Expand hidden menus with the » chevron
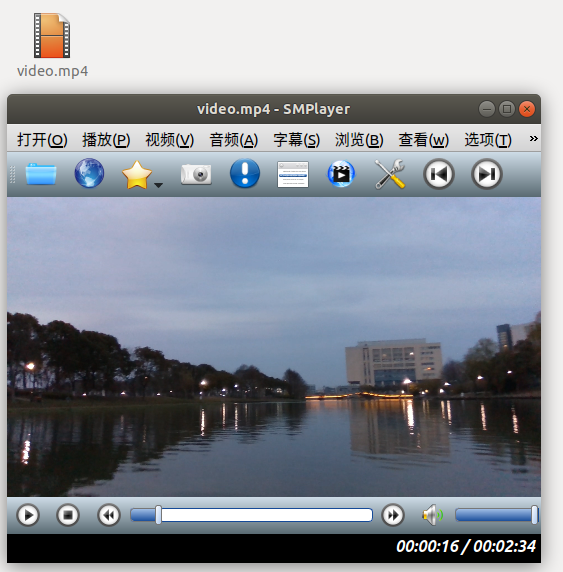563x572 pixels. click(x=533, y=139)
